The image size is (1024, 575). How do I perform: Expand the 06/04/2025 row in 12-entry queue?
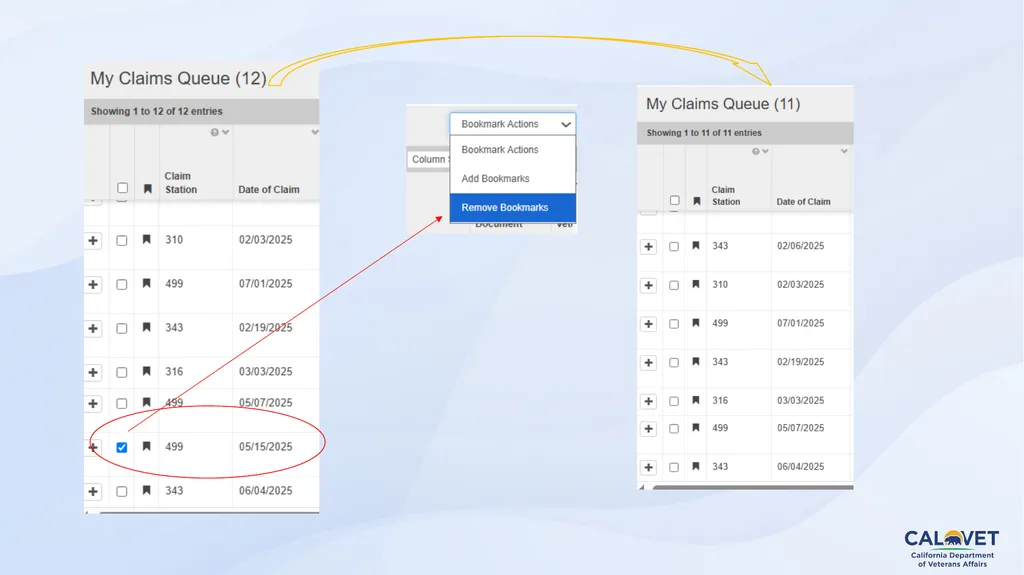pyautogui.click(x=93, y=491)
